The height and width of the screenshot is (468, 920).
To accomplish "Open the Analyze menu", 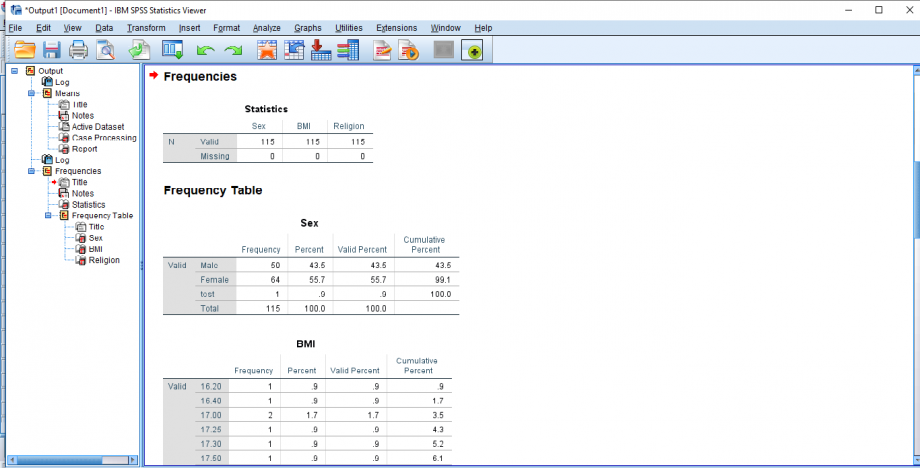I will click(x=267, y=27).
